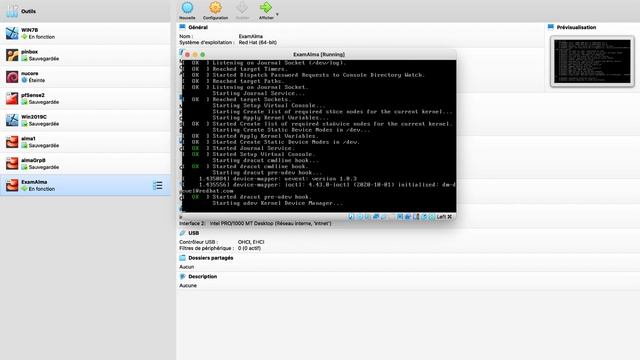Open the dropdown arrow next to Afficher
The height and width of the screenshot is (360, 640).
pyautogui.click(x=277, y=14)
